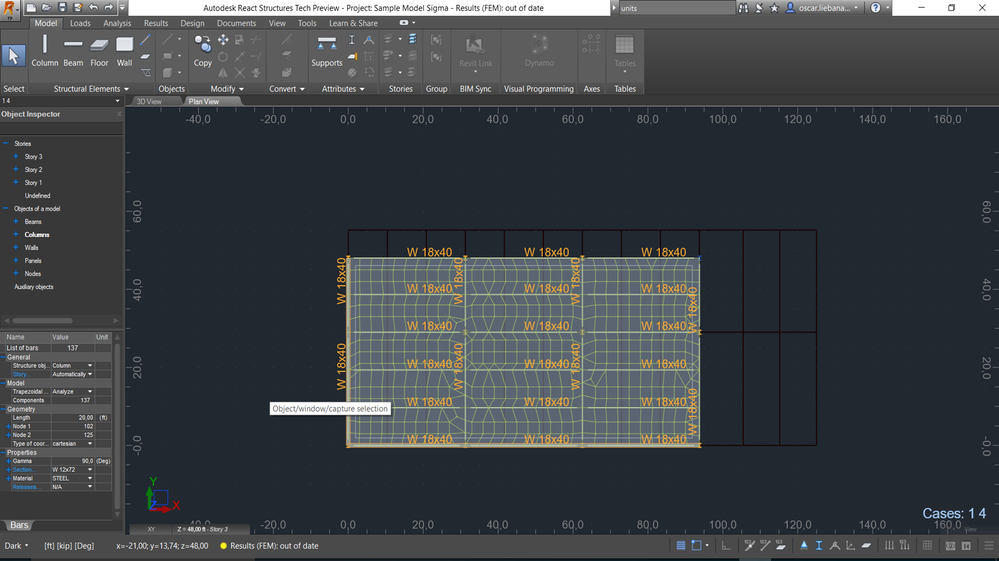Toggle load values display in status bar
This screenshot has height=561, width=999.
[x=904, y=546]
